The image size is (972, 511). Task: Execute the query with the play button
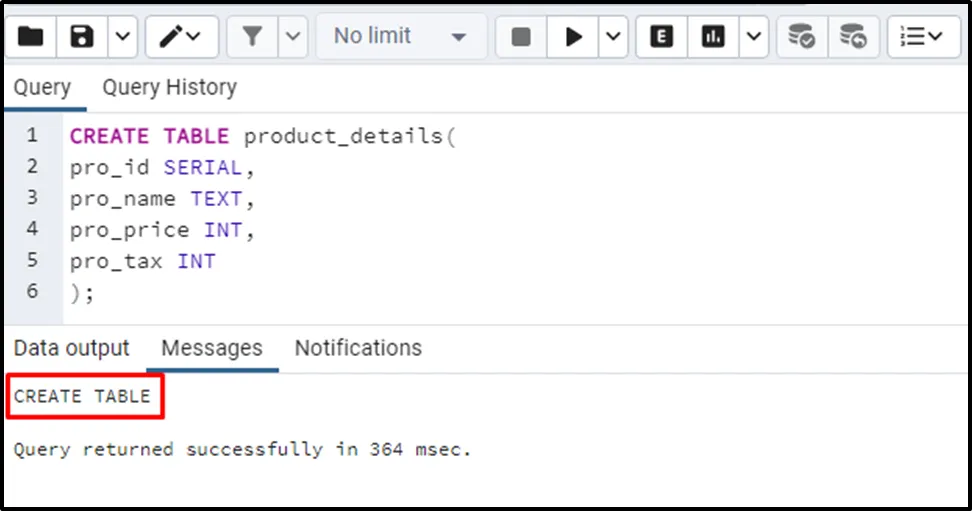(573, 37)
